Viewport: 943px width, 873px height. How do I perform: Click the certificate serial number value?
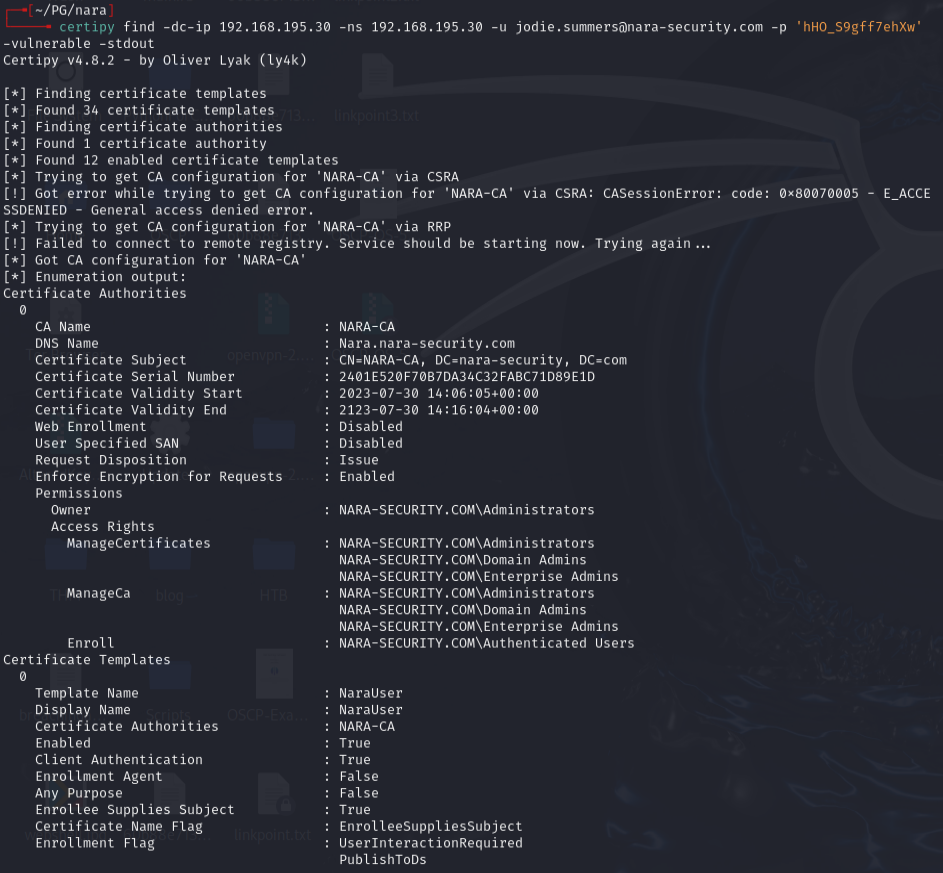[x=467, y=377]
